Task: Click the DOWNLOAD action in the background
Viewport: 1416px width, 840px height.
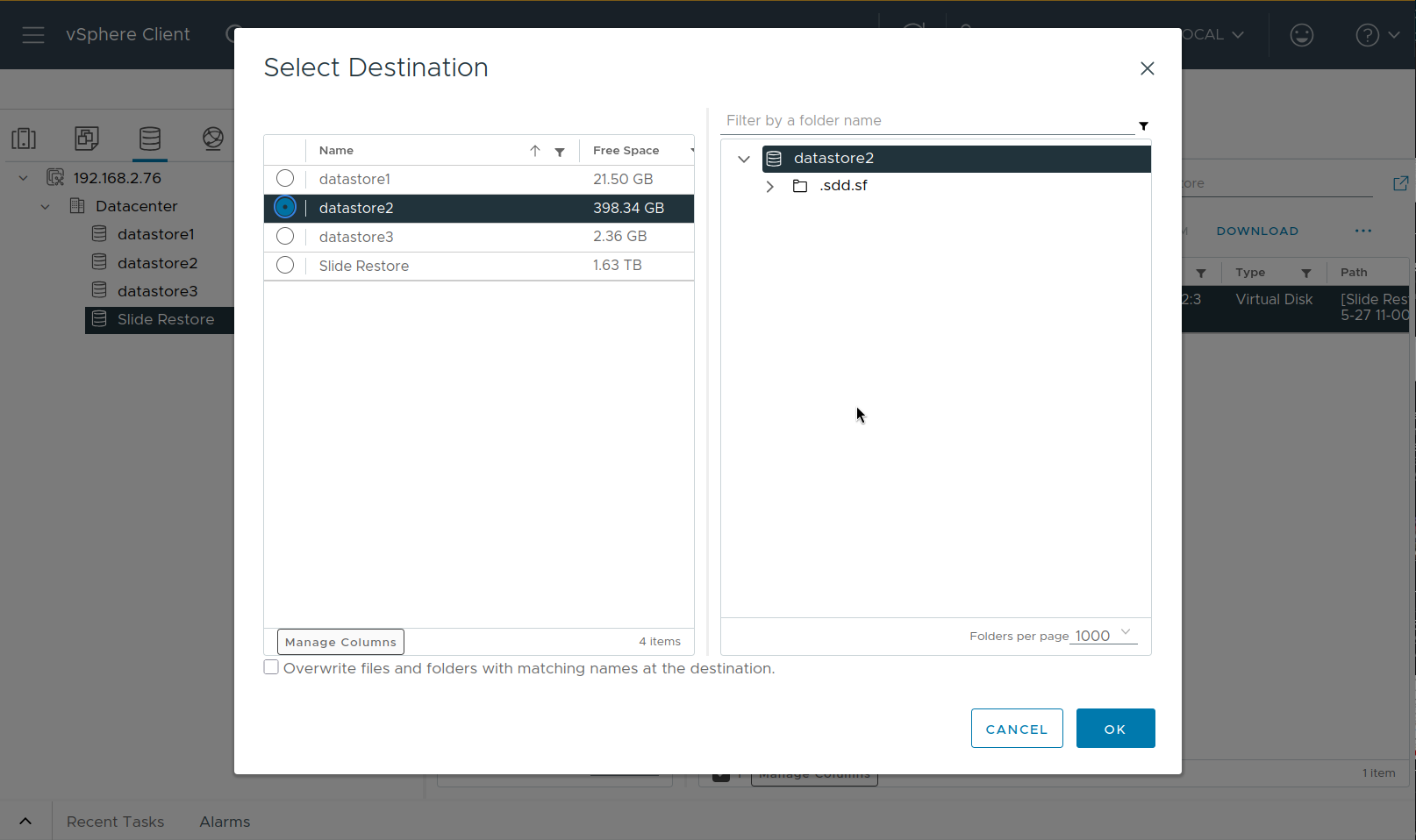Action: pos(1257,231)
